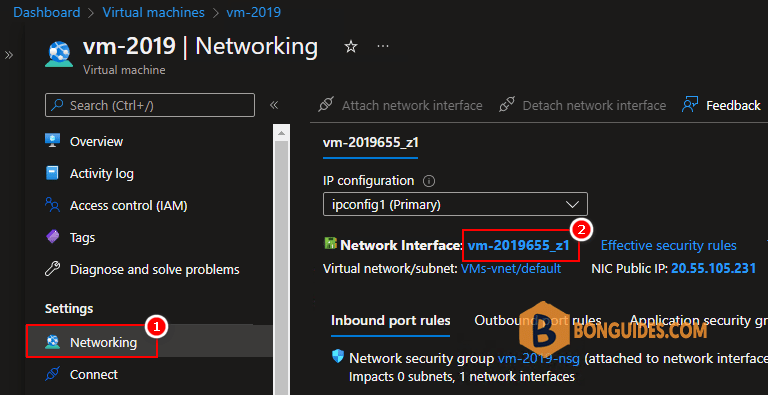Viewport: 768px width, 395px height.
Task: Click the sidebar vertical scrollbar thumb
Action: 281,267
